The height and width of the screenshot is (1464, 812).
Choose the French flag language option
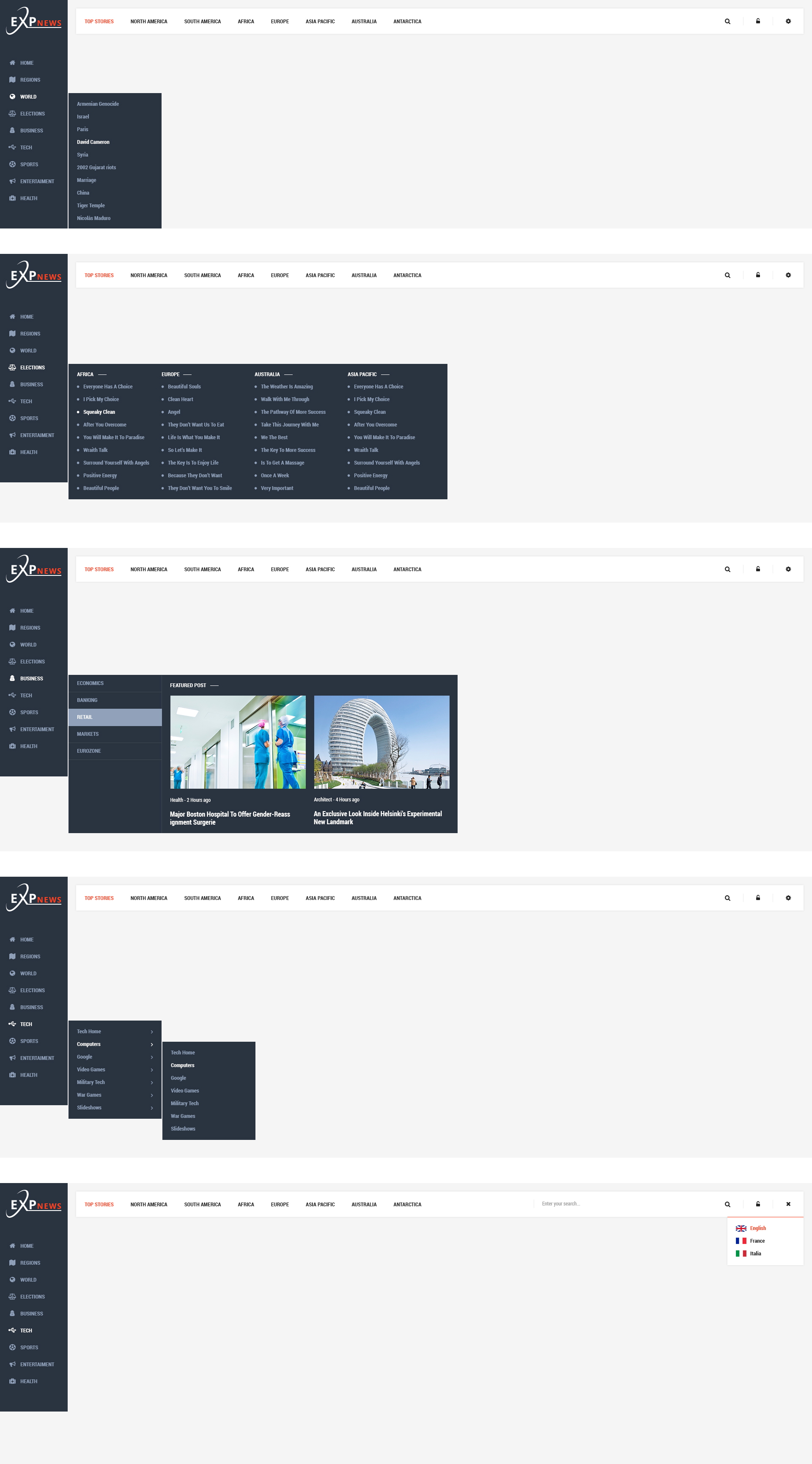click(x=741, y=1241)
